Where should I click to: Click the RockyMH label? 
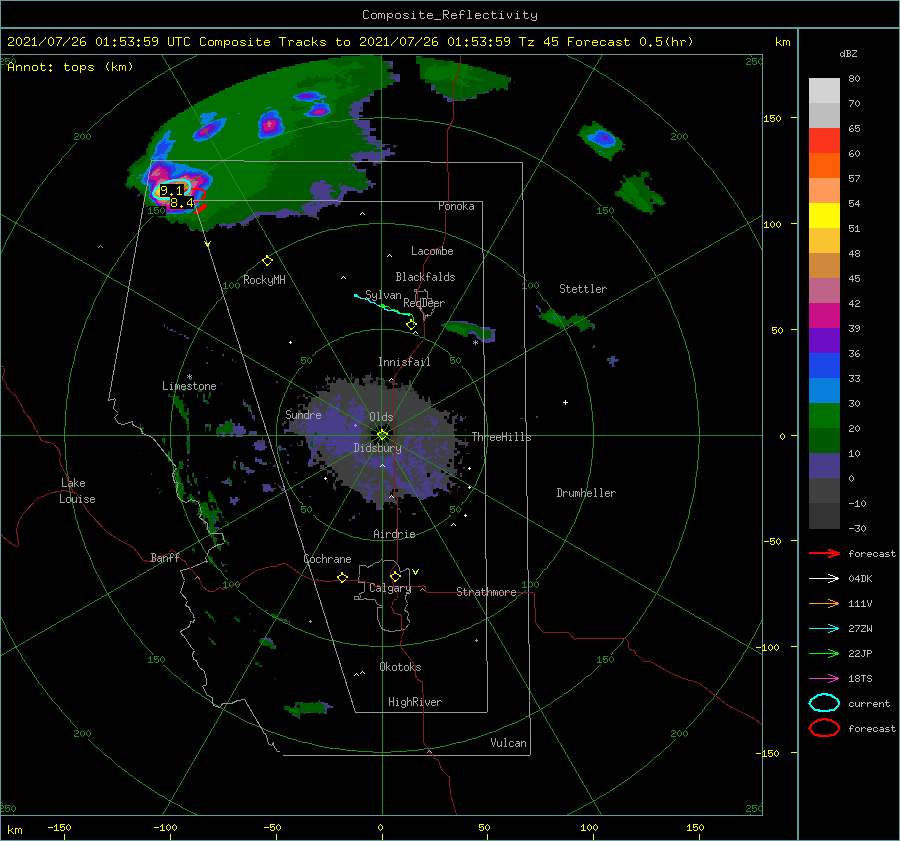click(x=264, y=280)
